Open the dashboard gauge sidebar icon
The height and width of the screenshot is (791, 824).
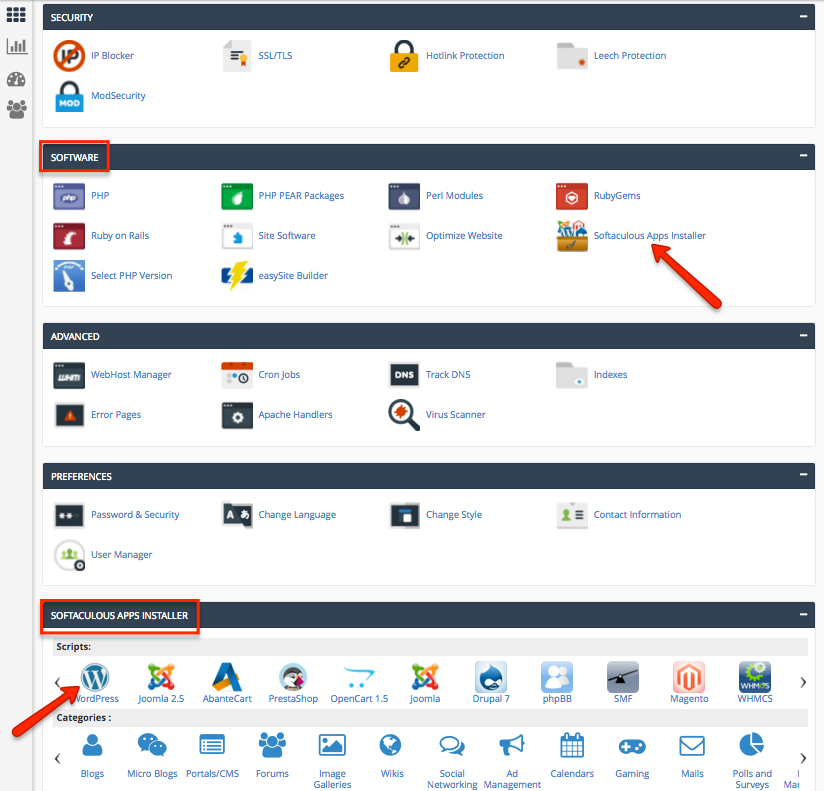click(16, 79)
